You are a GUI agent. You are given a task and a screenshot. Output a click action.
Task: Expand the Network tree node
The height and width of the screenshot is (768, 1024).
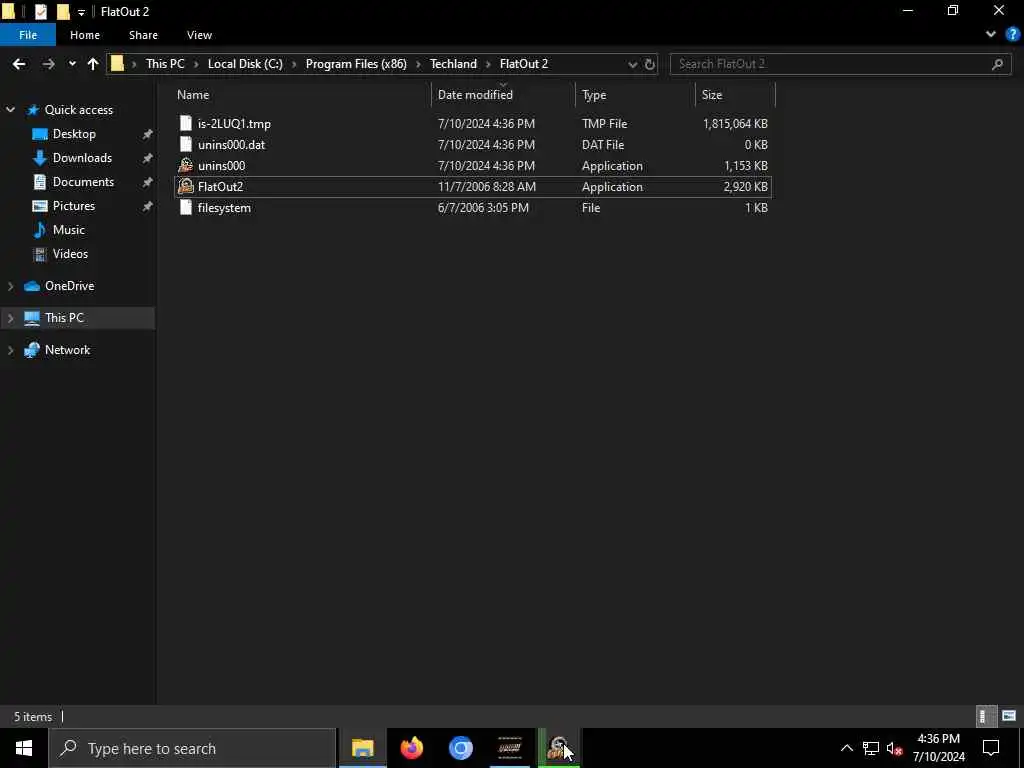pyautogui.click(x=10, y=350)
